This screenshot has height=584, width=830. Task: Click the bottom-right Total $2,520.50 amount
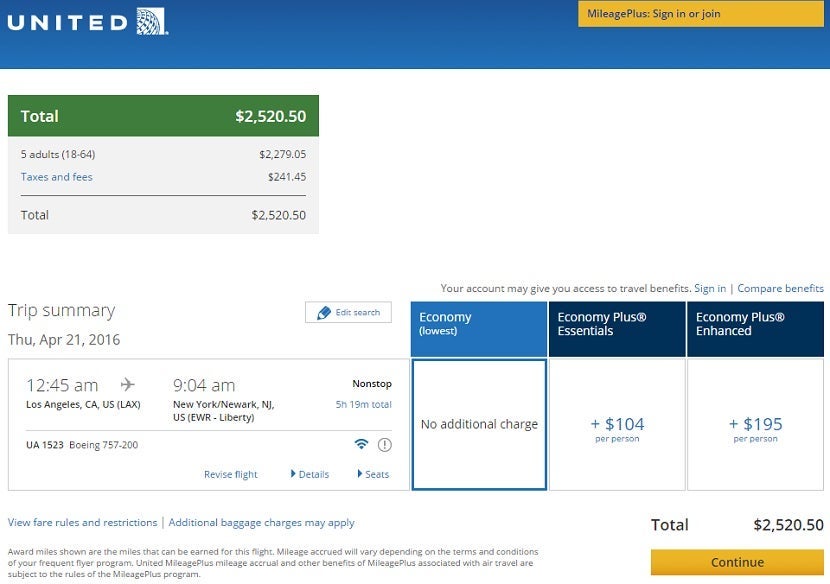pyautogui.click(x=789, y=525)
